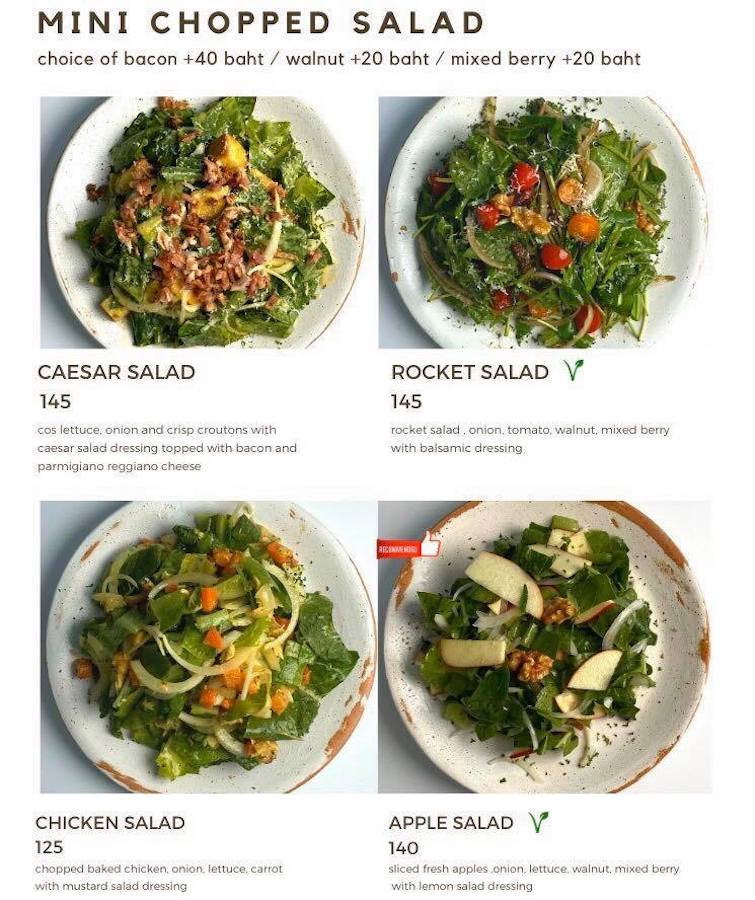This screenshot has height=900, width=755.
Task: Select the Chicken Salad title
Action: click(110, 823)
